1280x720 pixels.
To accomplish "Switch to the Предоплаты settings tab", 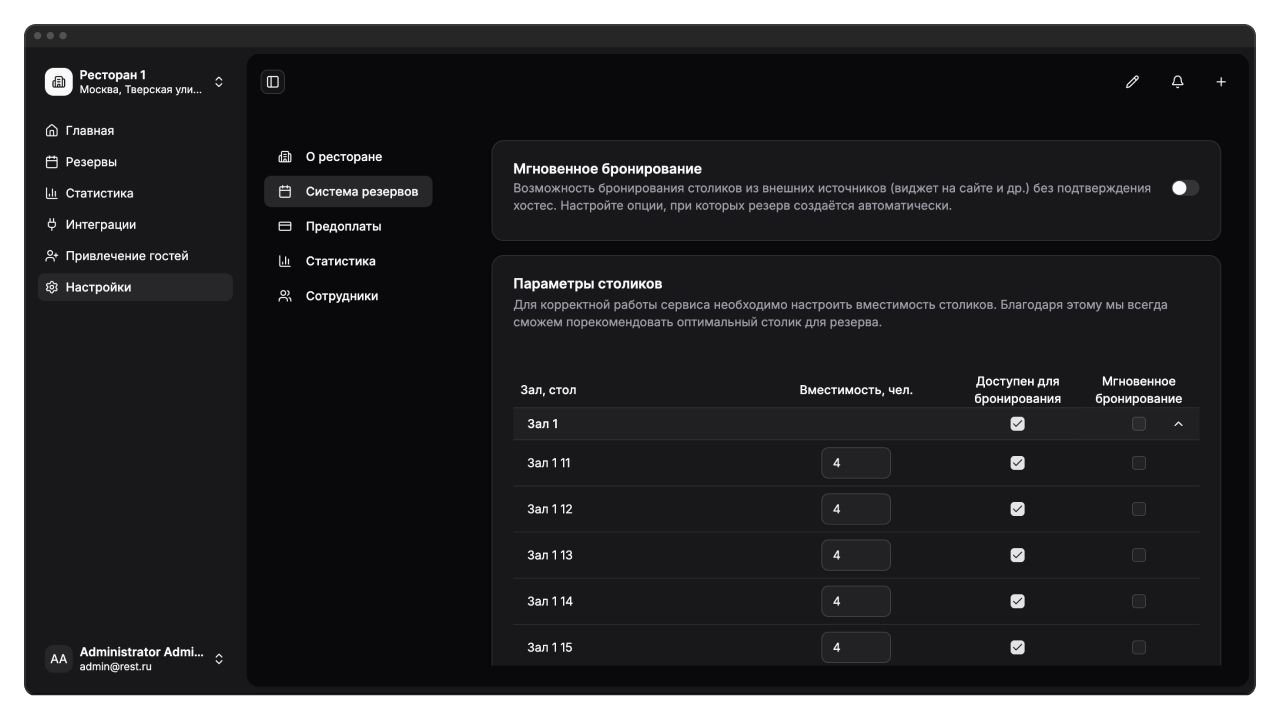I will pyautogui.click(x=343, y=226).
